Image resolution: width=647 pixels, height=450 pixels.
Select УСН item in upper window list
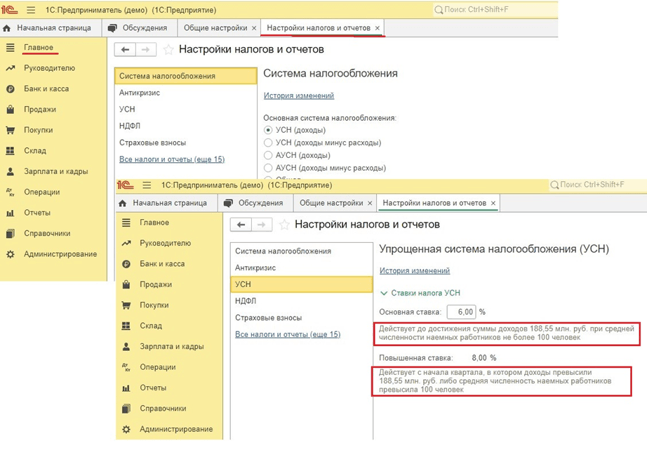pyautogui.click(x=186, y=109)
